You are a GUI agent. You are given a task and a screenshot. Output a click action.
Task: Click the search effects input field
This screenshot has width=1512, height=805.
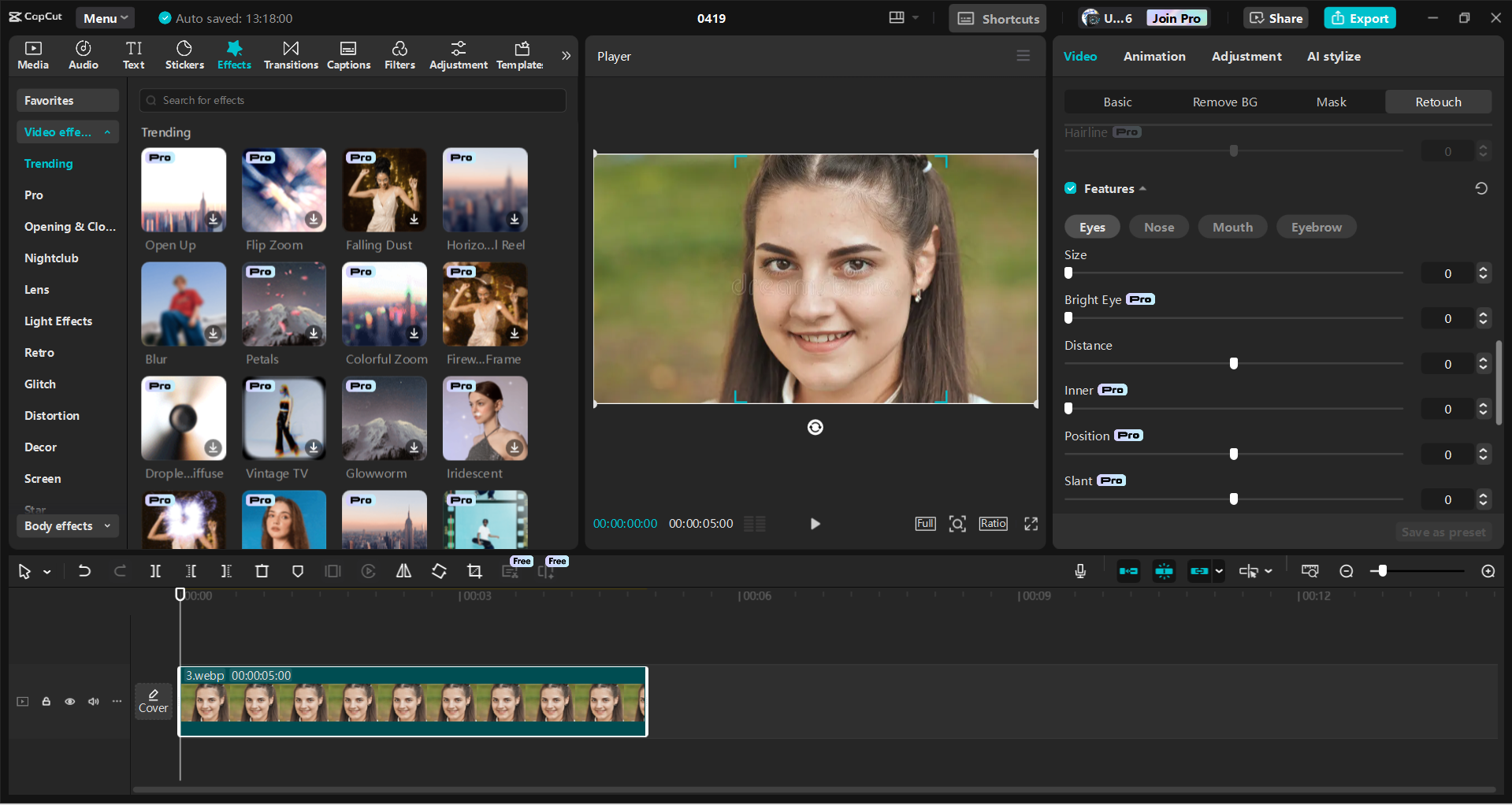pyautogui.click(x=352, y=100)
